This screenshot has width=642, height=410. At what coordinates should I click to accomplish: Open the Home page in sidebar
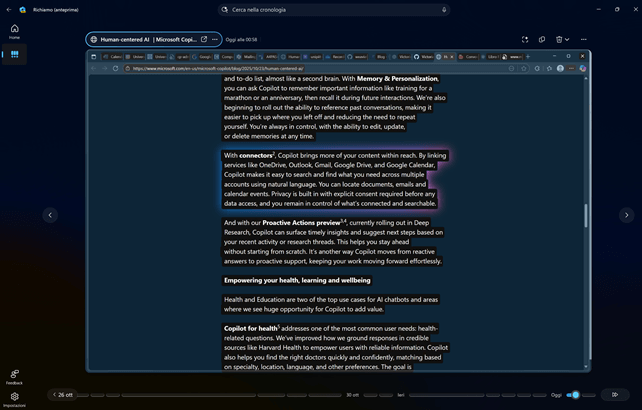[14, 31]
